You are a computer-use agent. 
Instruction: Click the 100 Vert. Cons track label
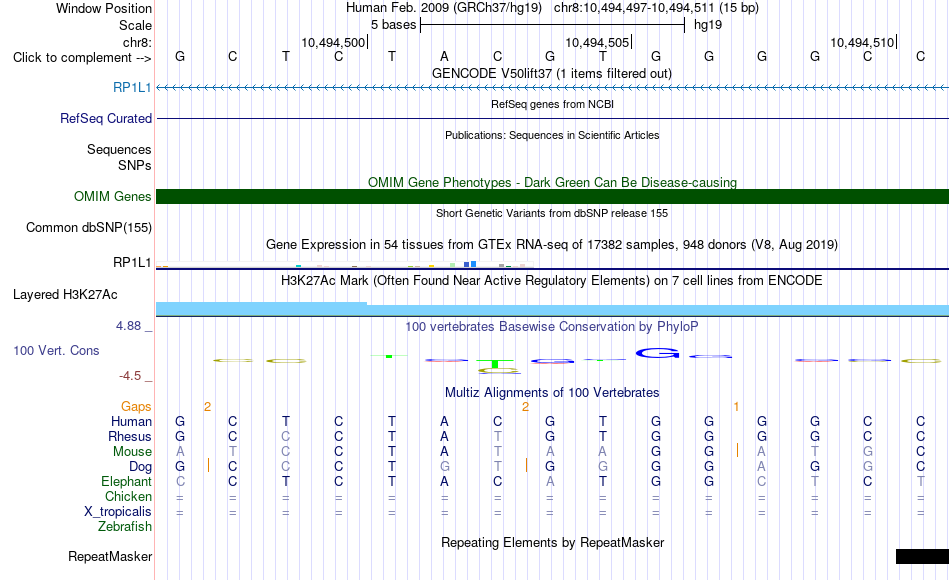(x=56, y=350)
